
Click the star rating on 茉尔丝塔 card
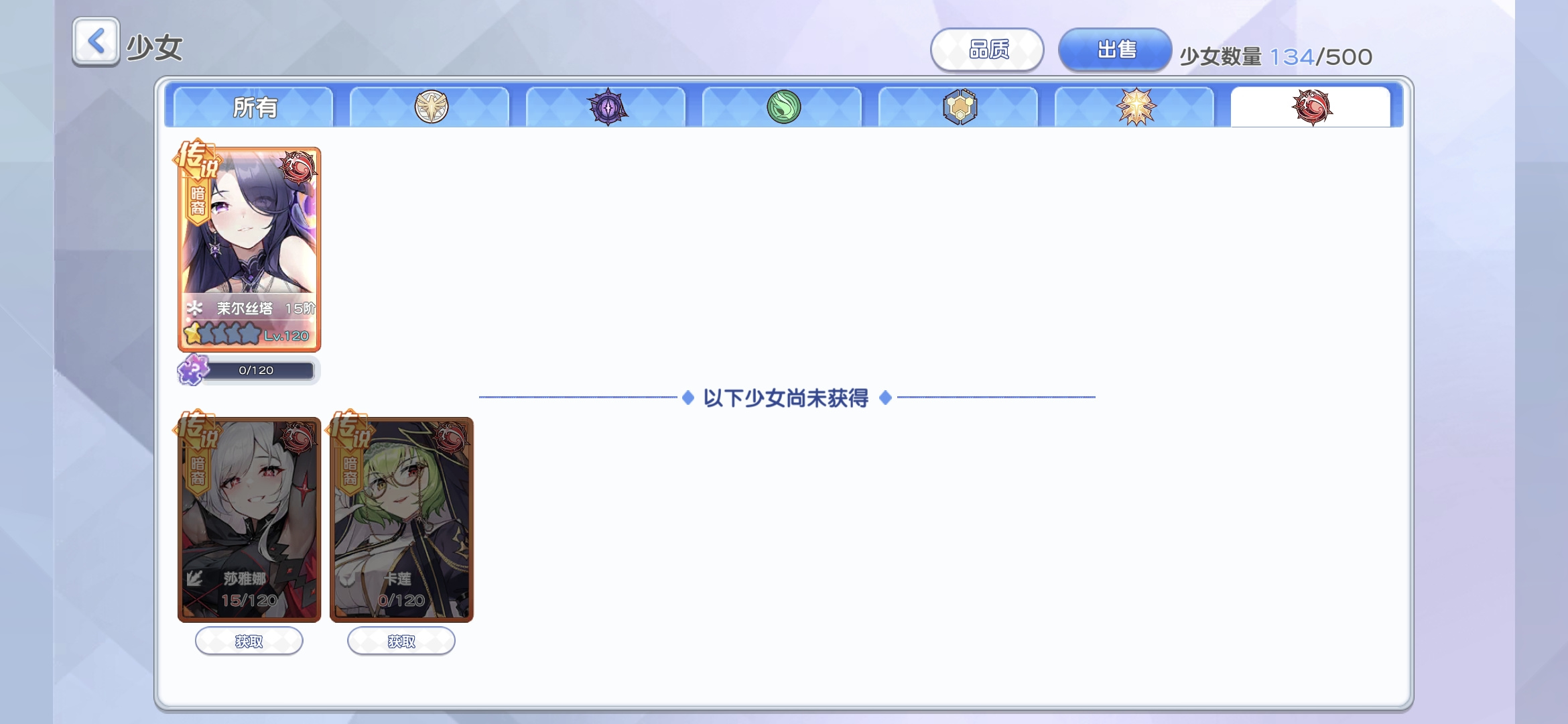(222, 334)
